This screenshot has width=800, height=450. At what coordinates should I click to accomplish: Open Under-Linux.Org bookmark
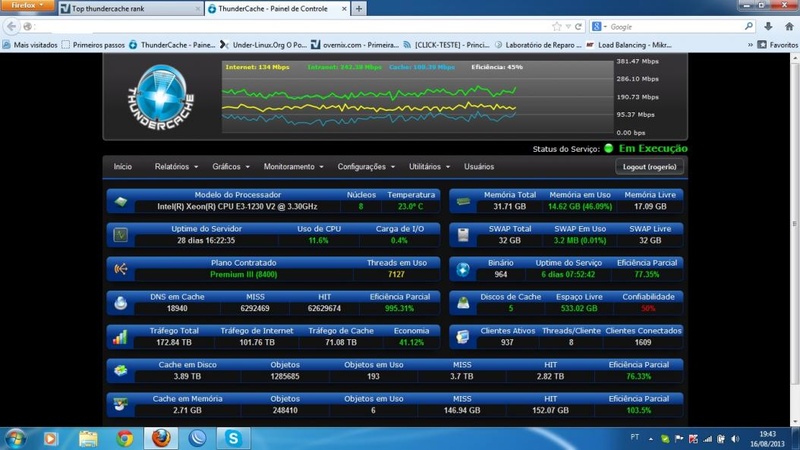click(x=263, y=45)
